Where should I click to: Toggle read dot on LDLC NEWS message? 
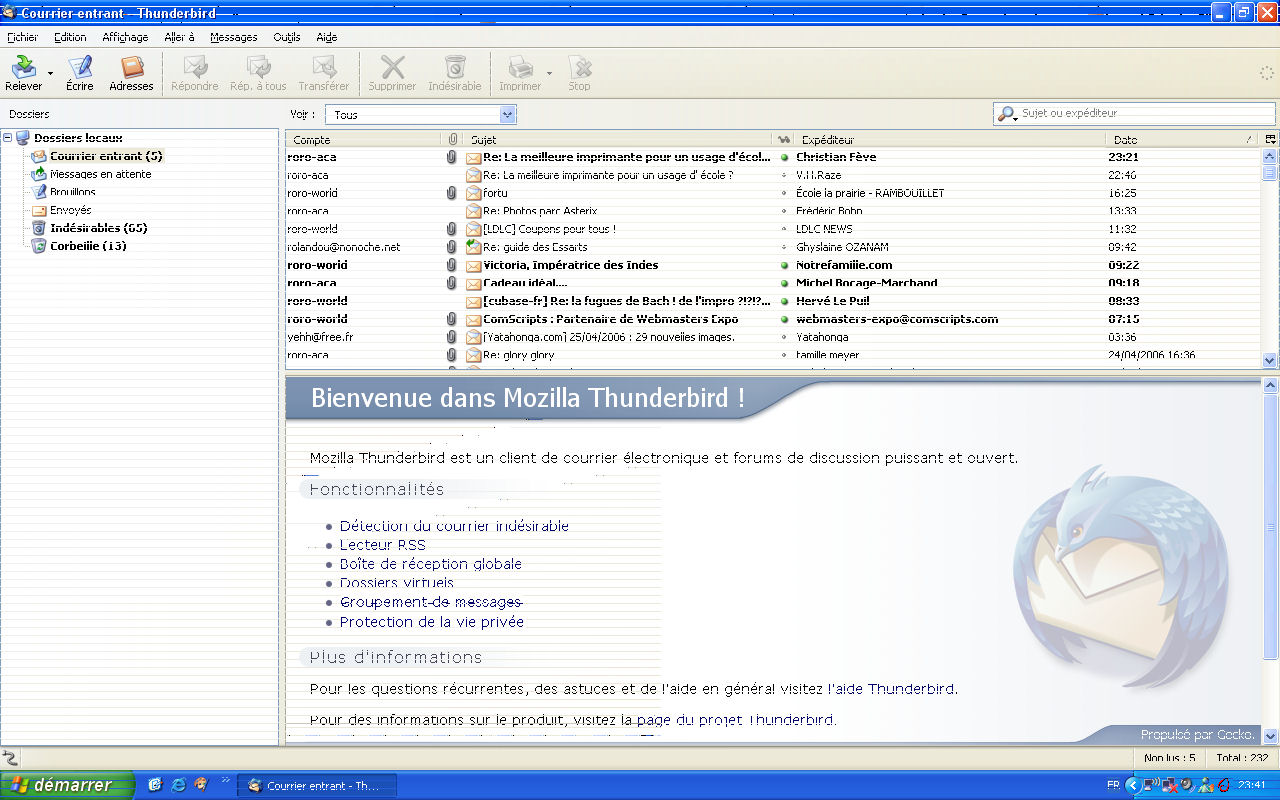785,229
